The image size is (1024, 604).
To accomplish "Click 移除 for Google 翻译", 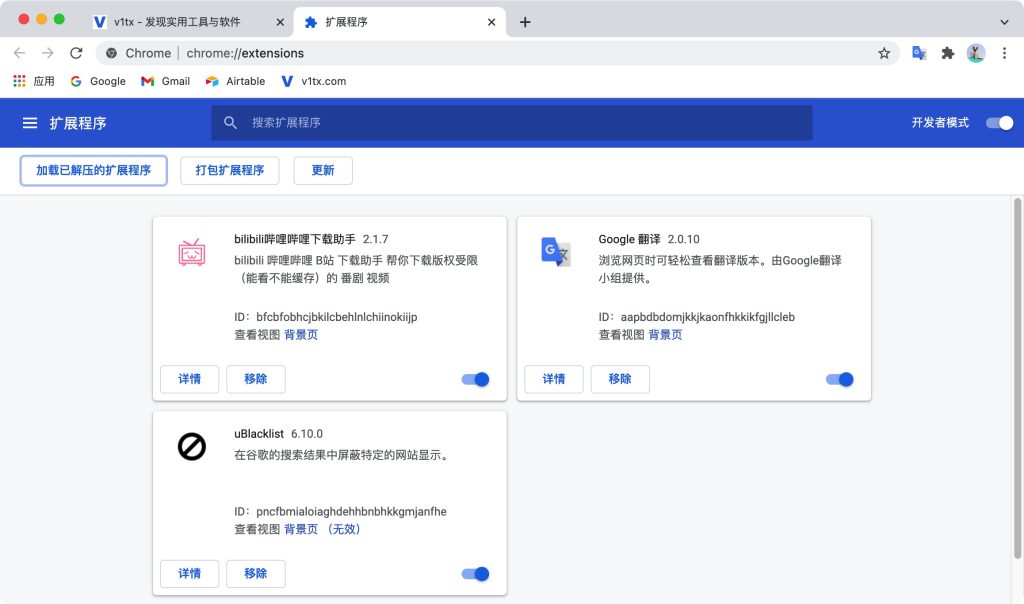I will (620, 379).
